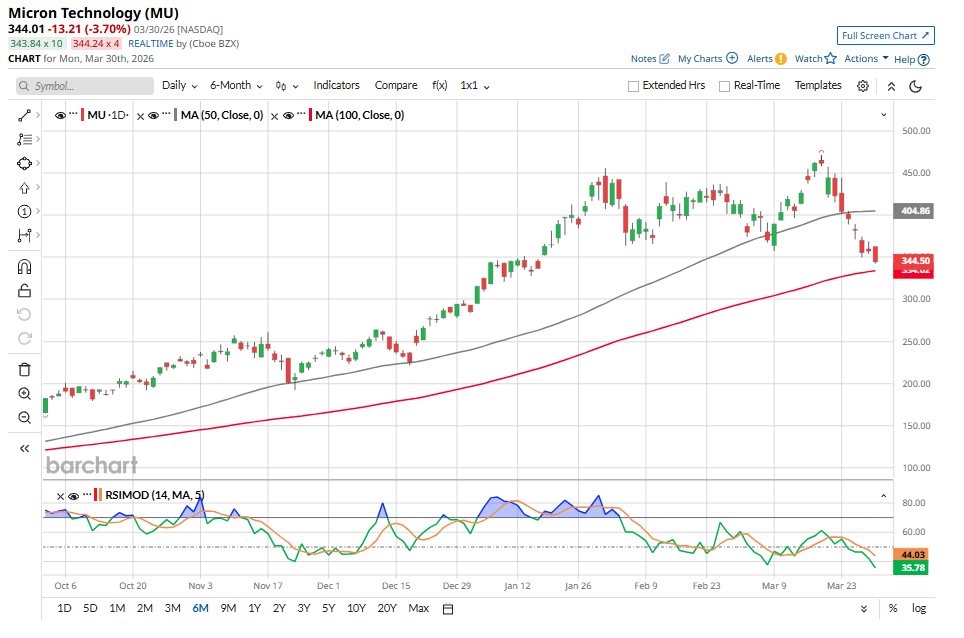Image resolution: width=964 pixels, height=638 pixels.
Task: Zoom in using the magnifier plus icon
Action: 25,393
